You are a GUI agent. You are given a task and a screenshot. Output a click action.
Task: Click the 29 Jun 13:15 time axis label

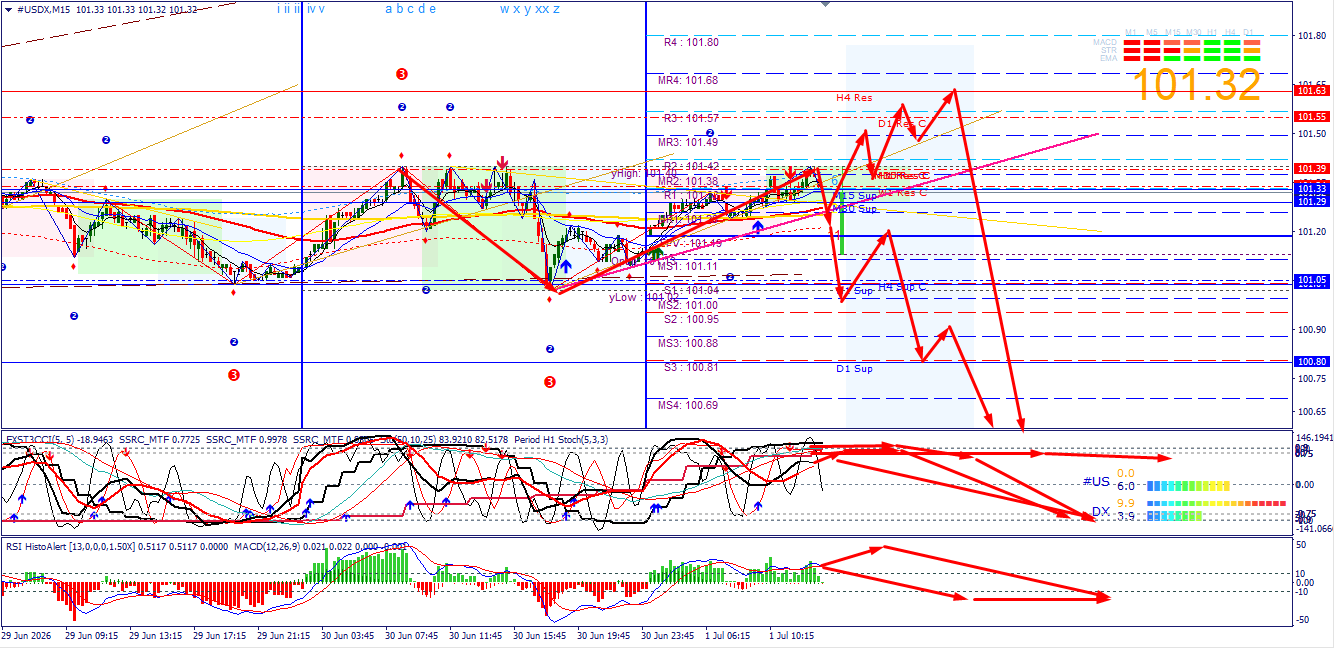156,635
